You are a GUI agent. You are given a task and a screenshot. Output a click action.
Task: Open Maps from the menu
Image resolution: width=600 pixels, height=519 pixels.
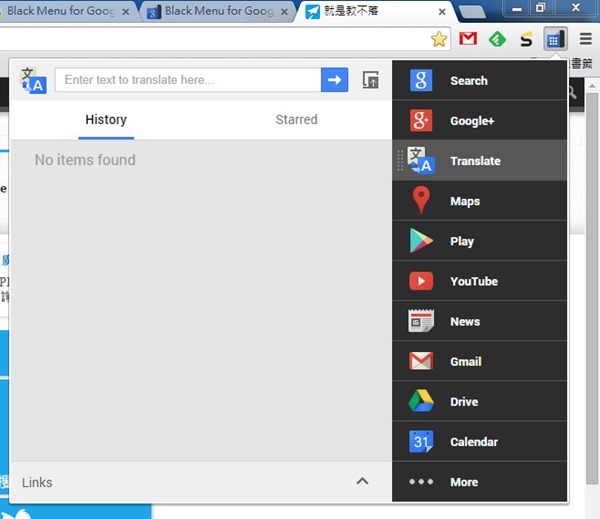pos(479,201)
